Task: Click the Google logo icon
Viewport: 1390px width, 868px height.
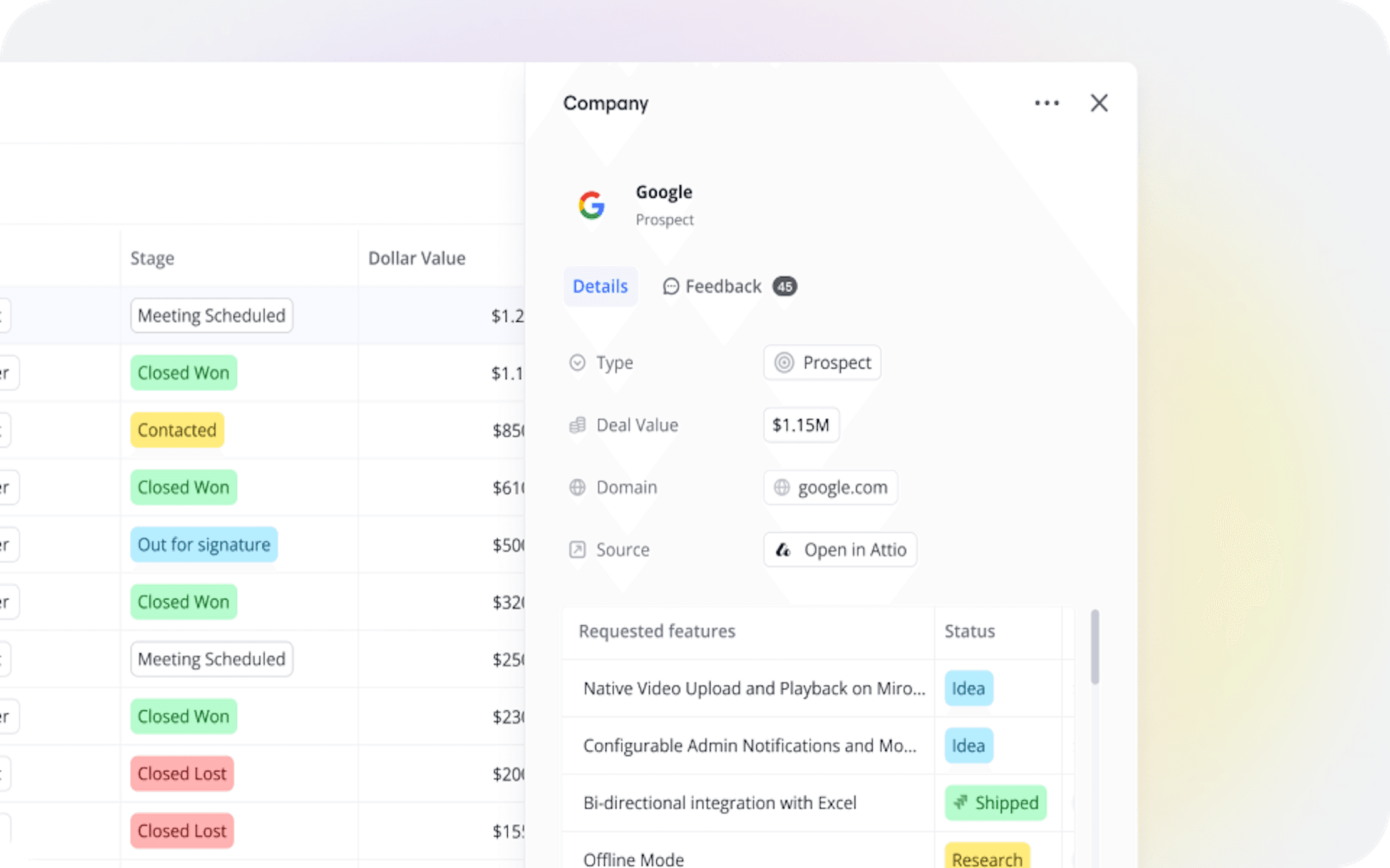Action: tap(591, 205)
